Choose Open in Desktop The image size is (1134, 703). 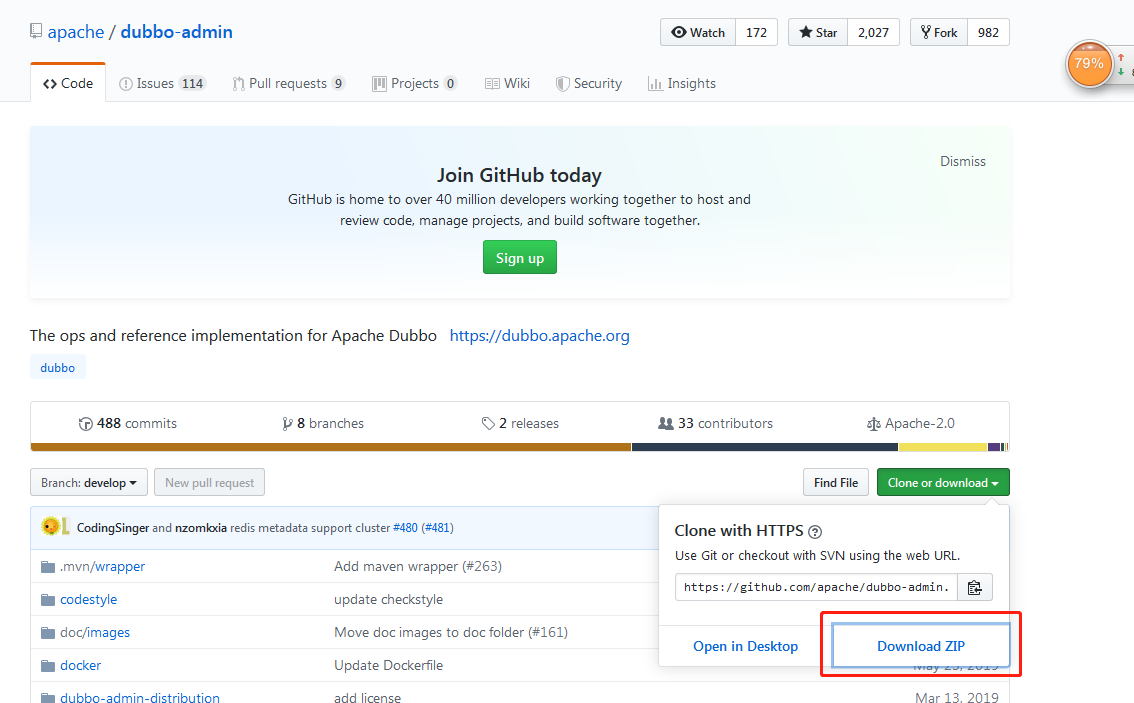tap(746, 646)
